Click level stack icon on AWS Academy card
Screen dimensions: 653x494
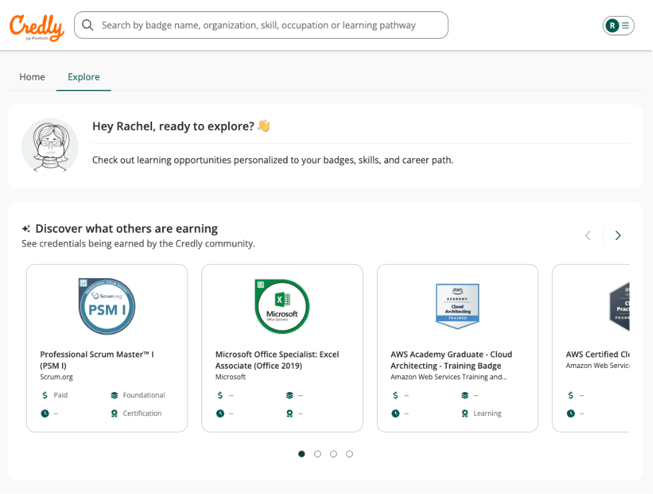pos(465,395)
